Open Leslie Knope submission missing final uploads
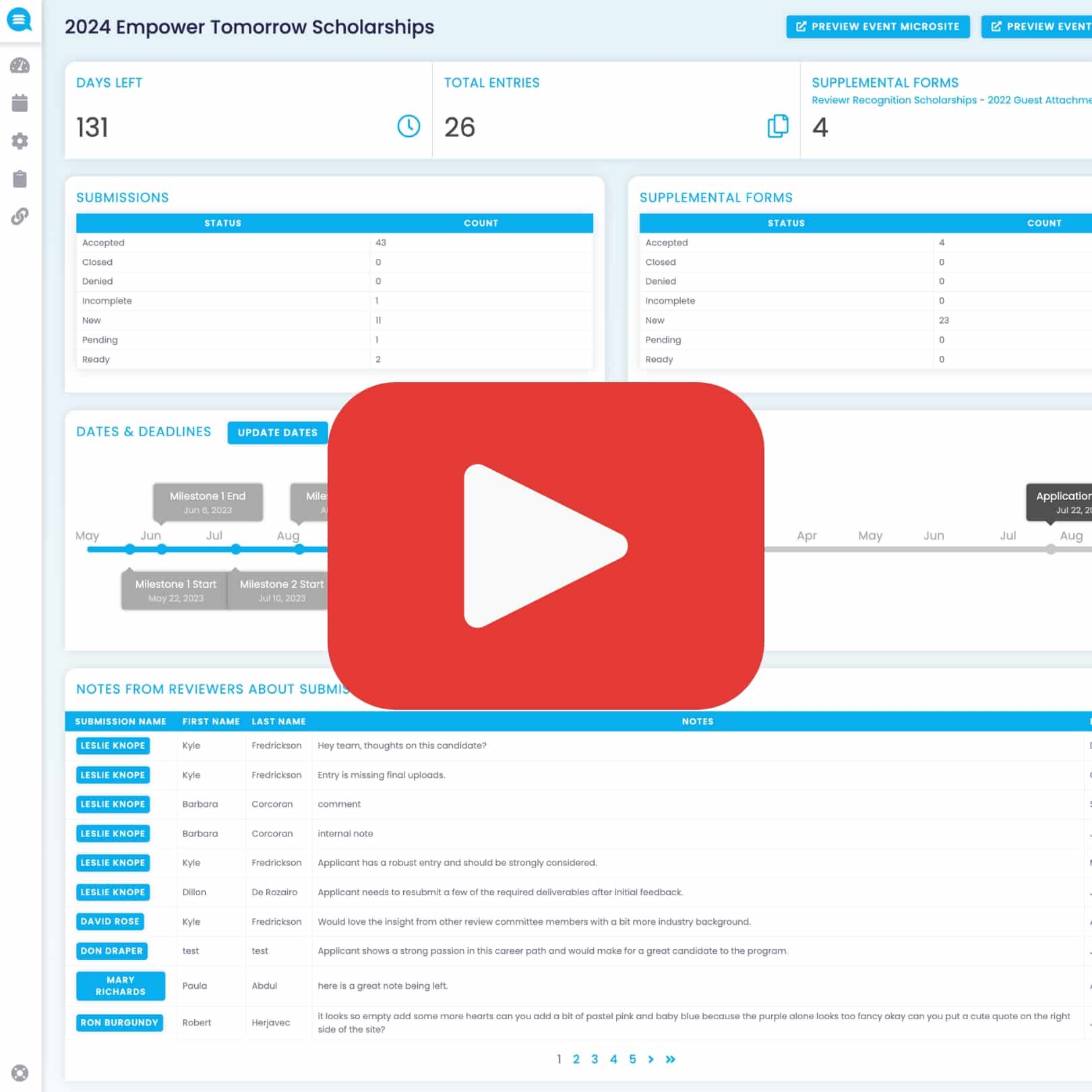1092x1092 pixels. click(113, 775)
